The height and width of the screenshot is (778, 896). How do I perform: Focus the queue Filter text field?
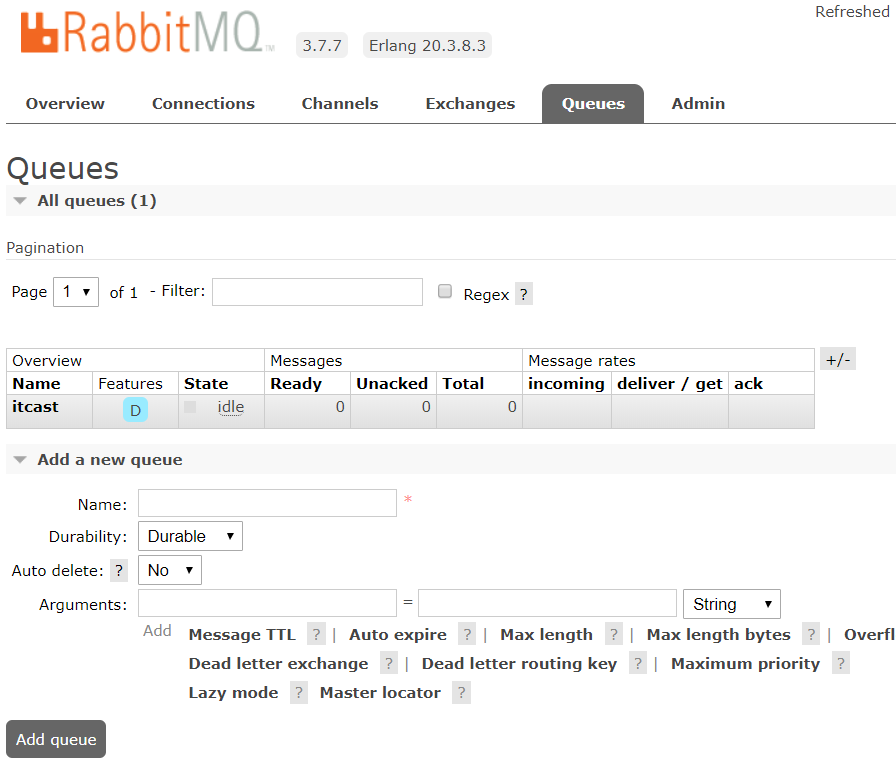point(317,292)
